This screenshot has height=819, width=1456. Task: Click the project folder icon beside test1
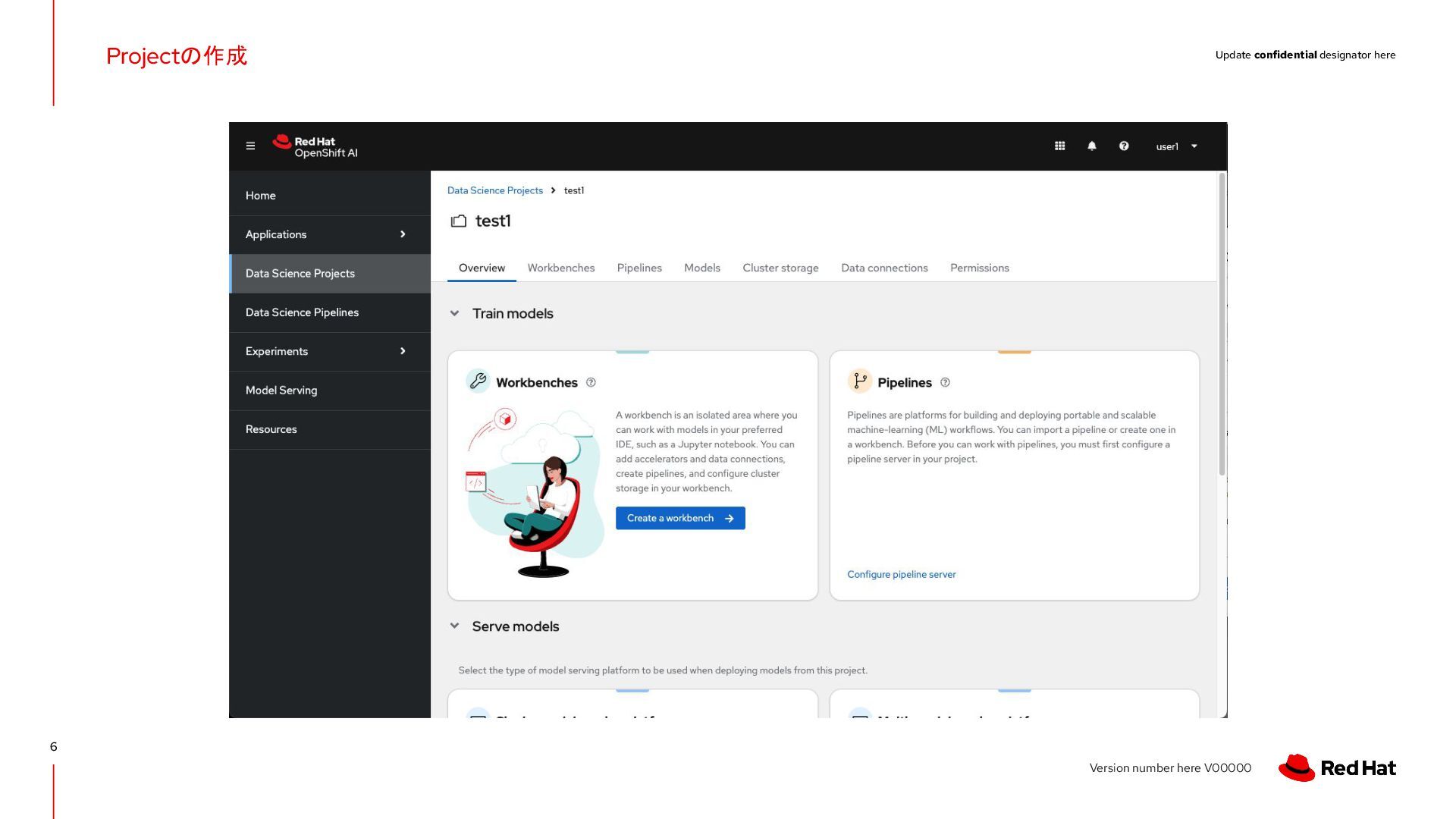tap(458, 221)
